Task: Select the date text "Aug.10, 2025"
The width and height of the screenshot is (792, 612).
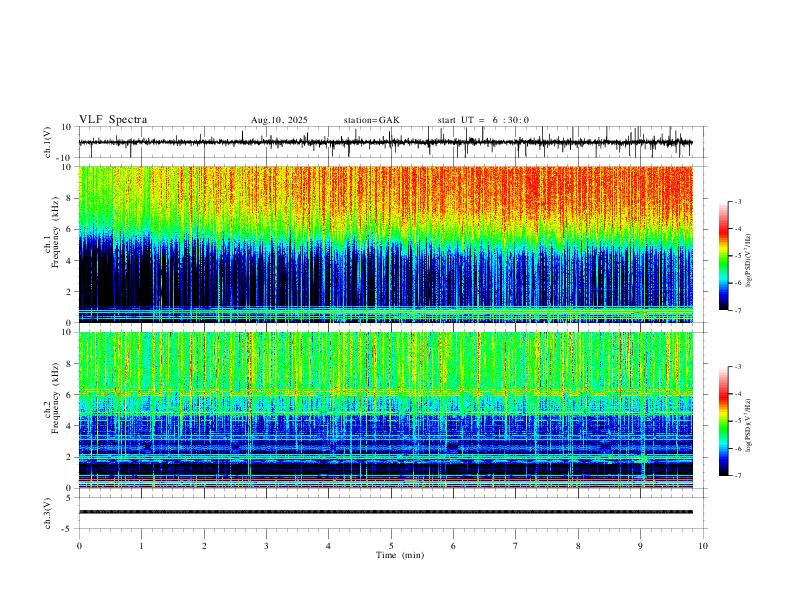Action: [279, 120]
